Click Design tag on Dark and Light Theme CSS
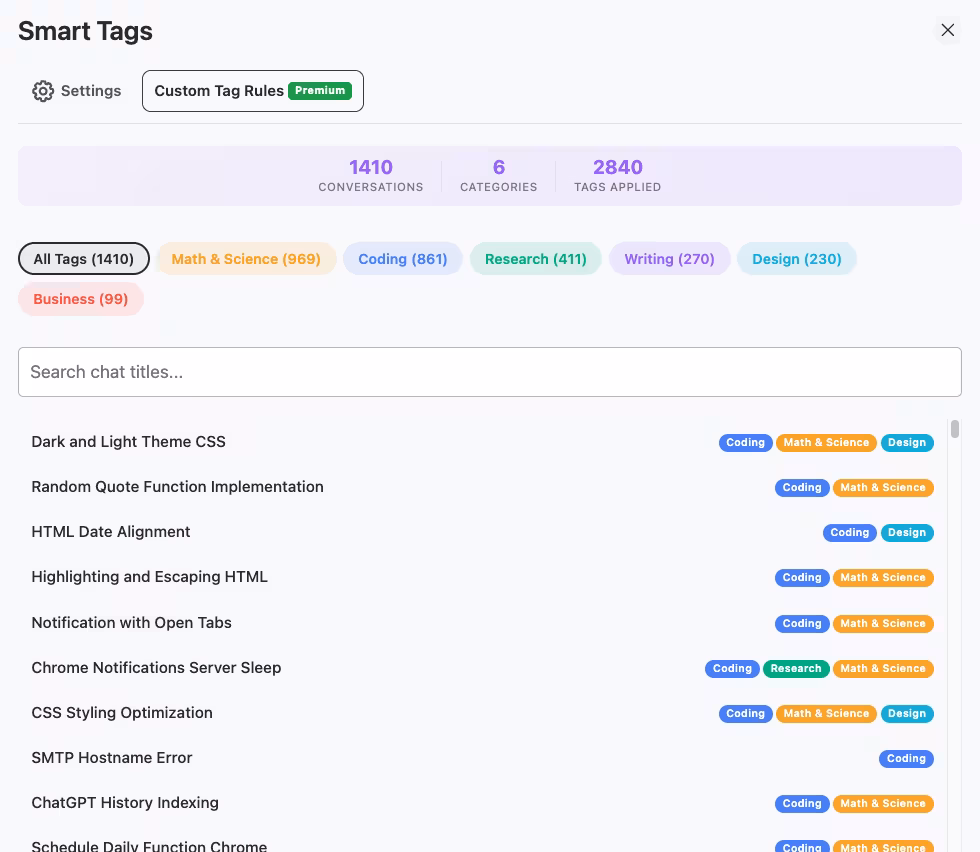 tap(907, 443)
